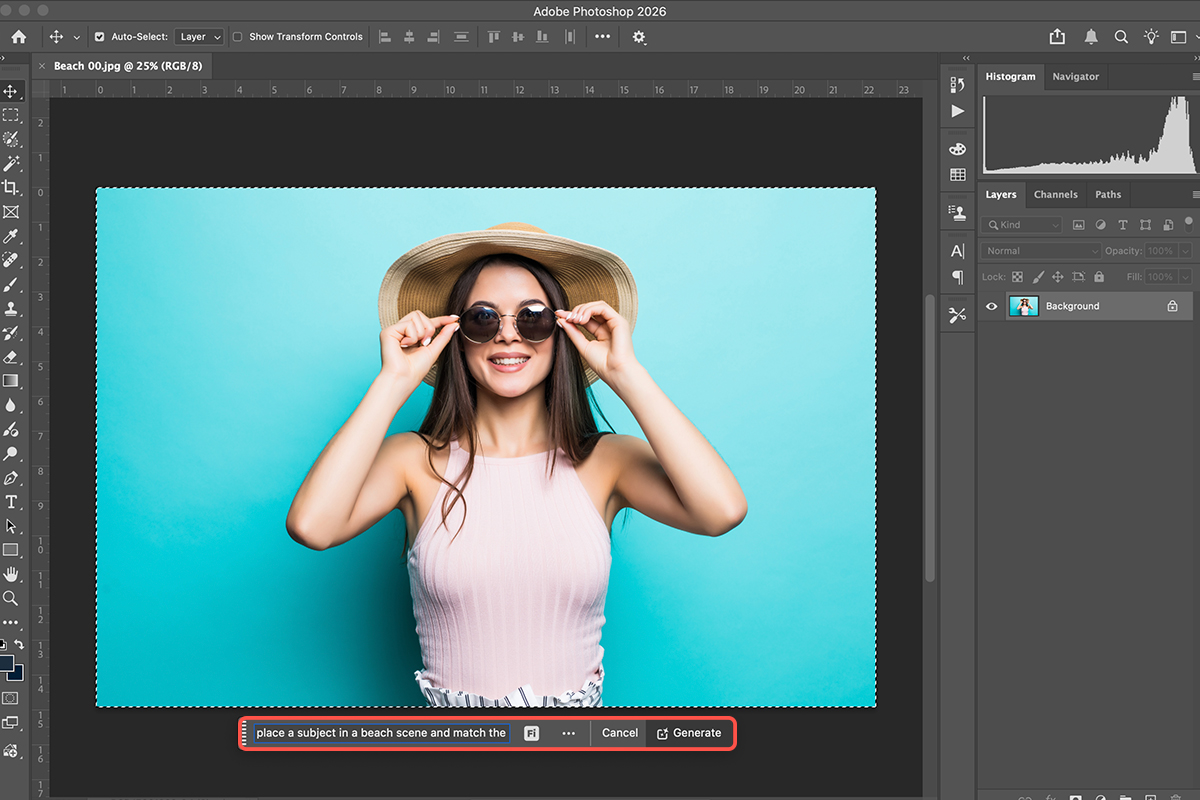The width and height of the screenshot is (1200, 800).
Task: Click the Home icon in options bar
Action: click(x=19, y=37)
